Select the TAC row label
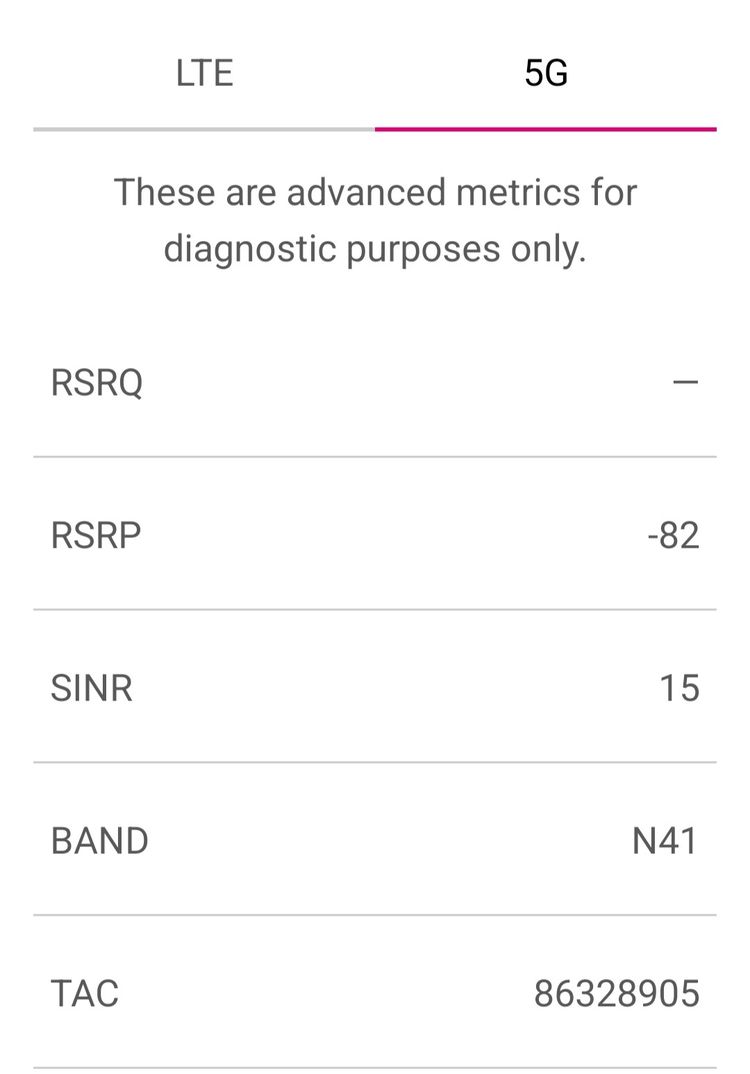This screenshot has width=750, height=1074. (85, 993)
